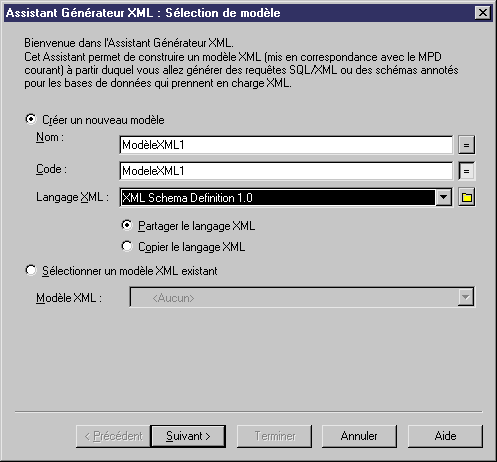Click the Suivant button
Image resolution: width=497 pixels, height=462 pixels.
coord(188,436)
